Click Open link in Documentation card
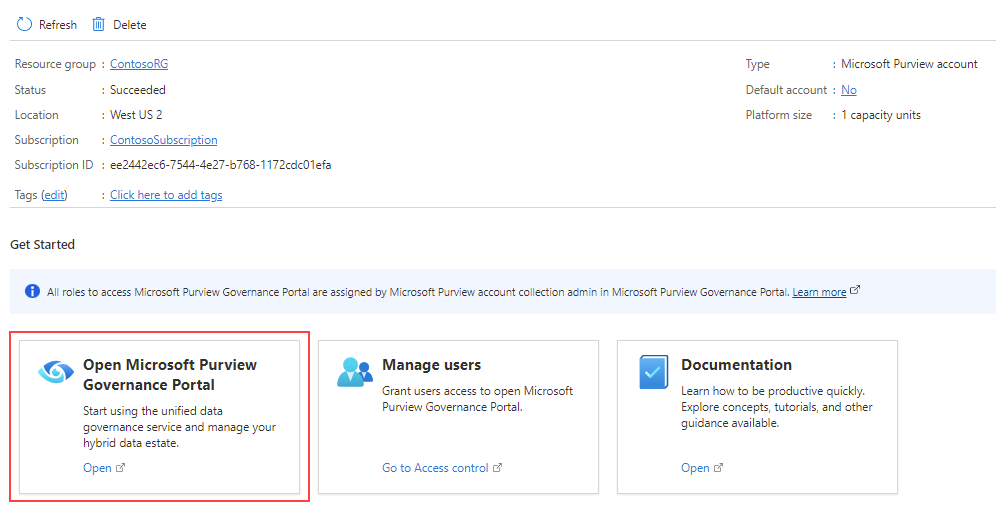The image size is (996, 508). [695, 468]
